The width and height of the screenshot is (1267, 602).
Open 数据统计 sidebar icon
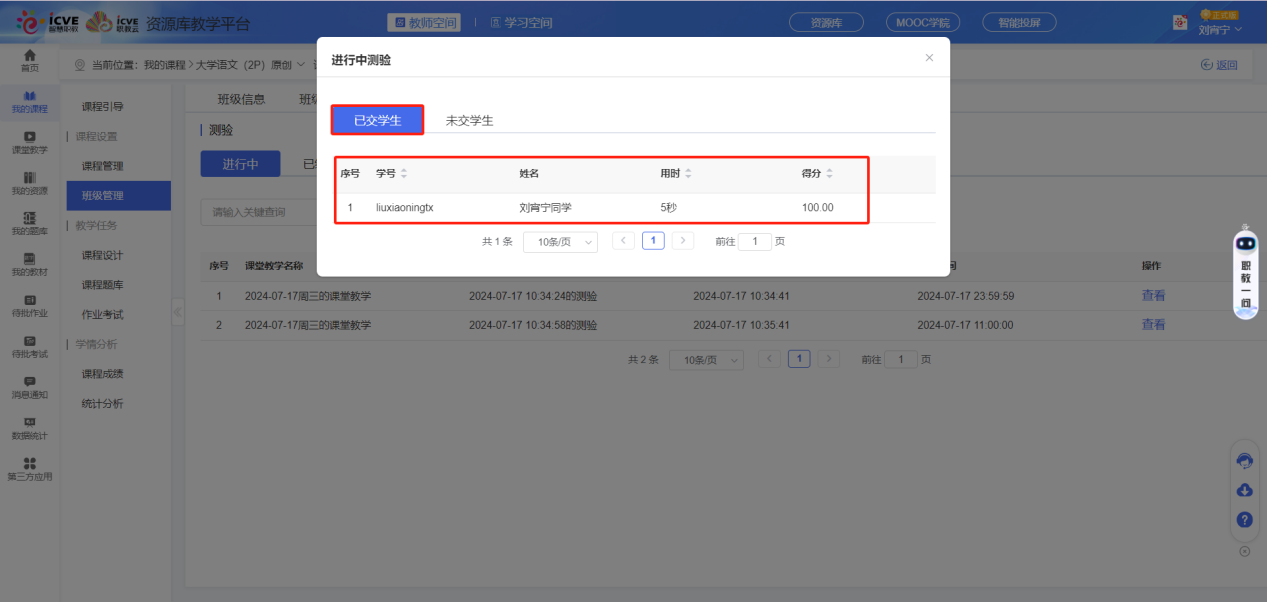click(30, 427)
